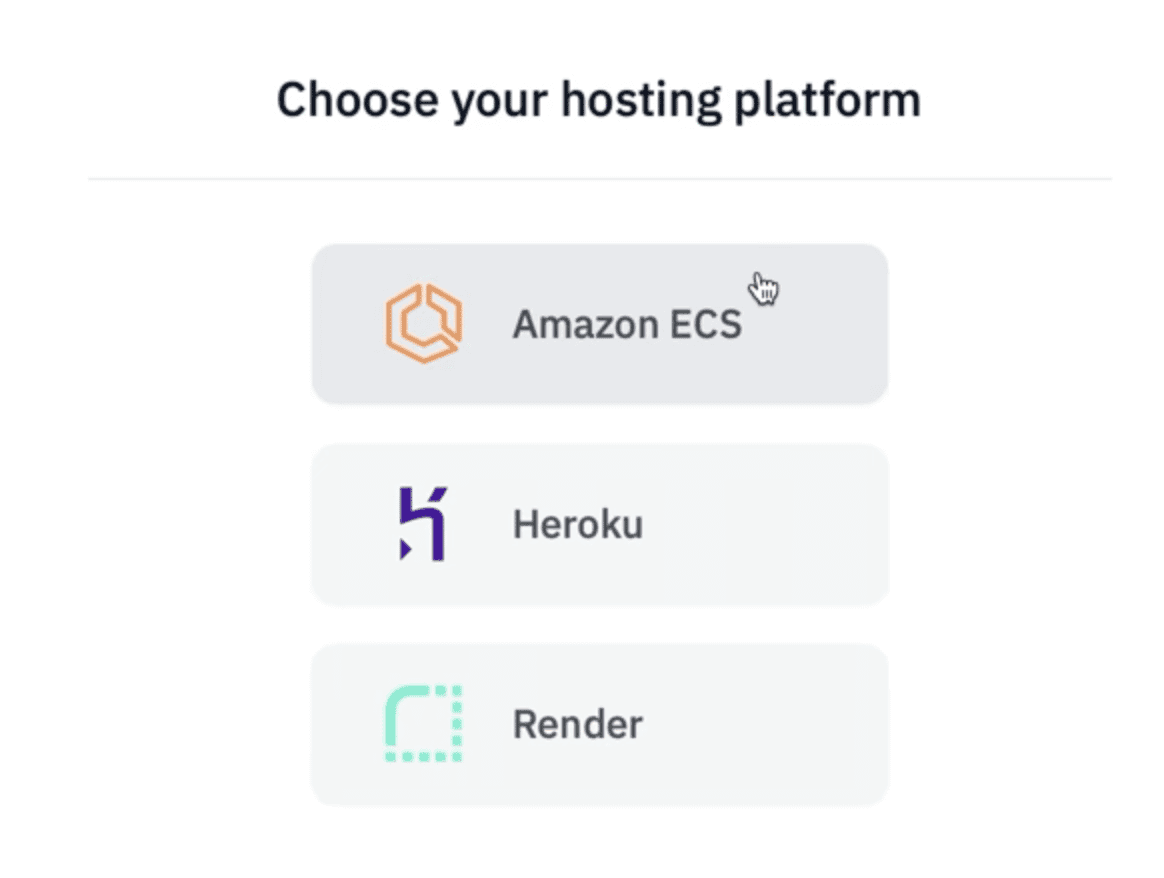Viewport: 1164px width, 878px height.
Task: Select the bottom-most platform card
Action: click(x=600, y=724)
